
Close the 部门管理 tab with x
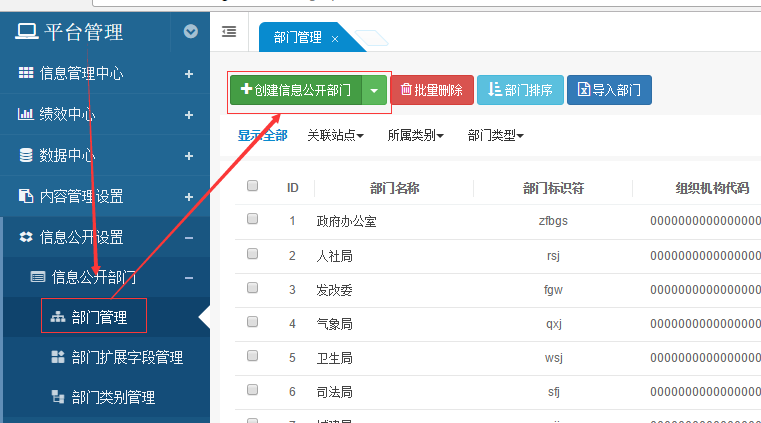335,38
